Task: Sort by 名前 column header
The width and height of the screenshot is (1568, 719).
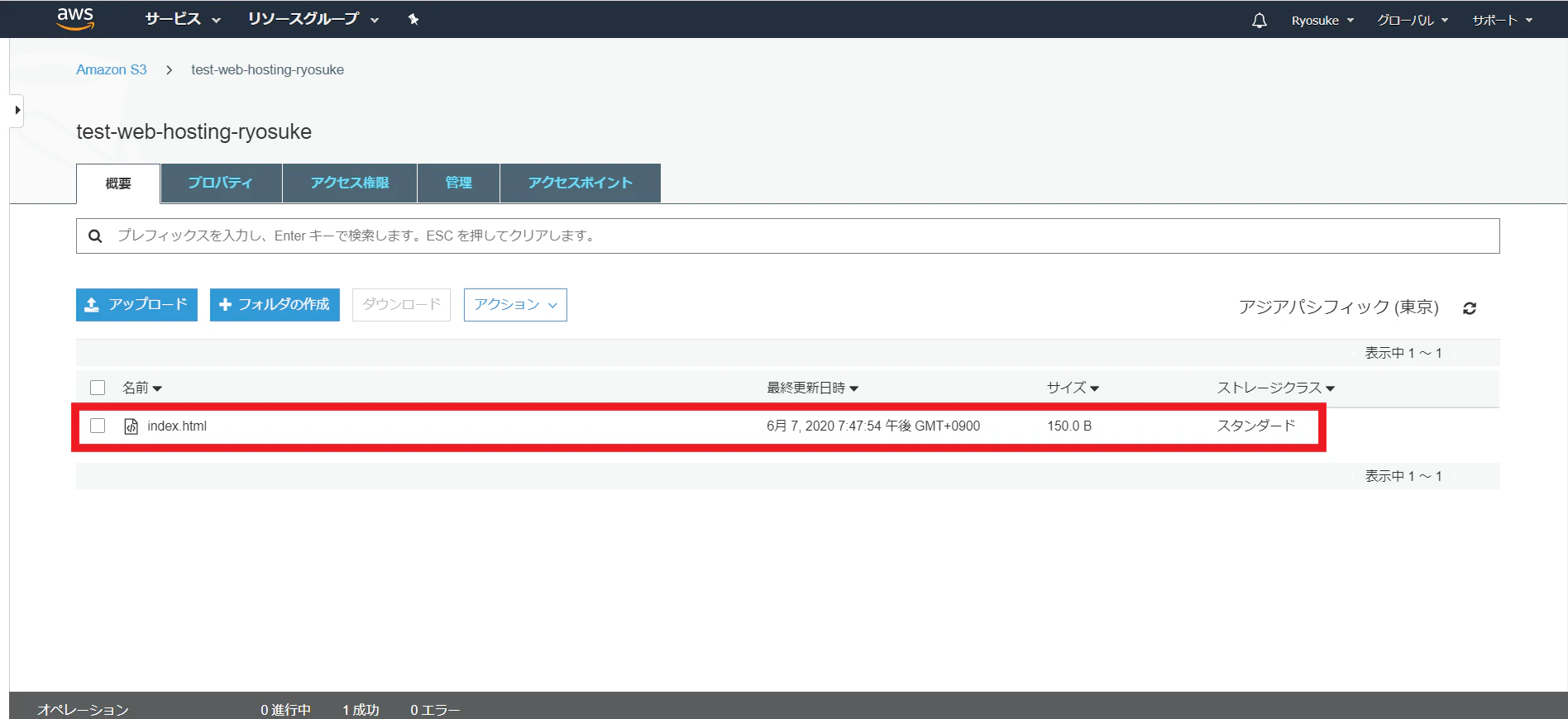Action: pyautogui.click(x=142, y=388)
